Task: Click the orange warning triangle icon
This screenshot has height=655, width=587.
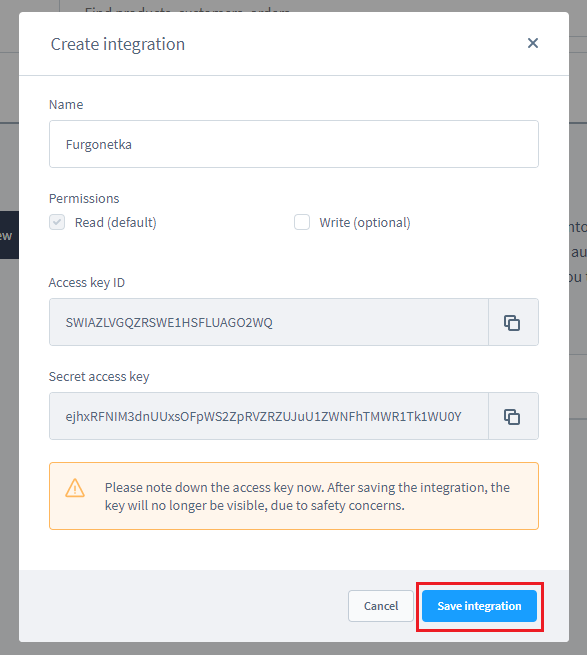Action: [x=75, y=488]
